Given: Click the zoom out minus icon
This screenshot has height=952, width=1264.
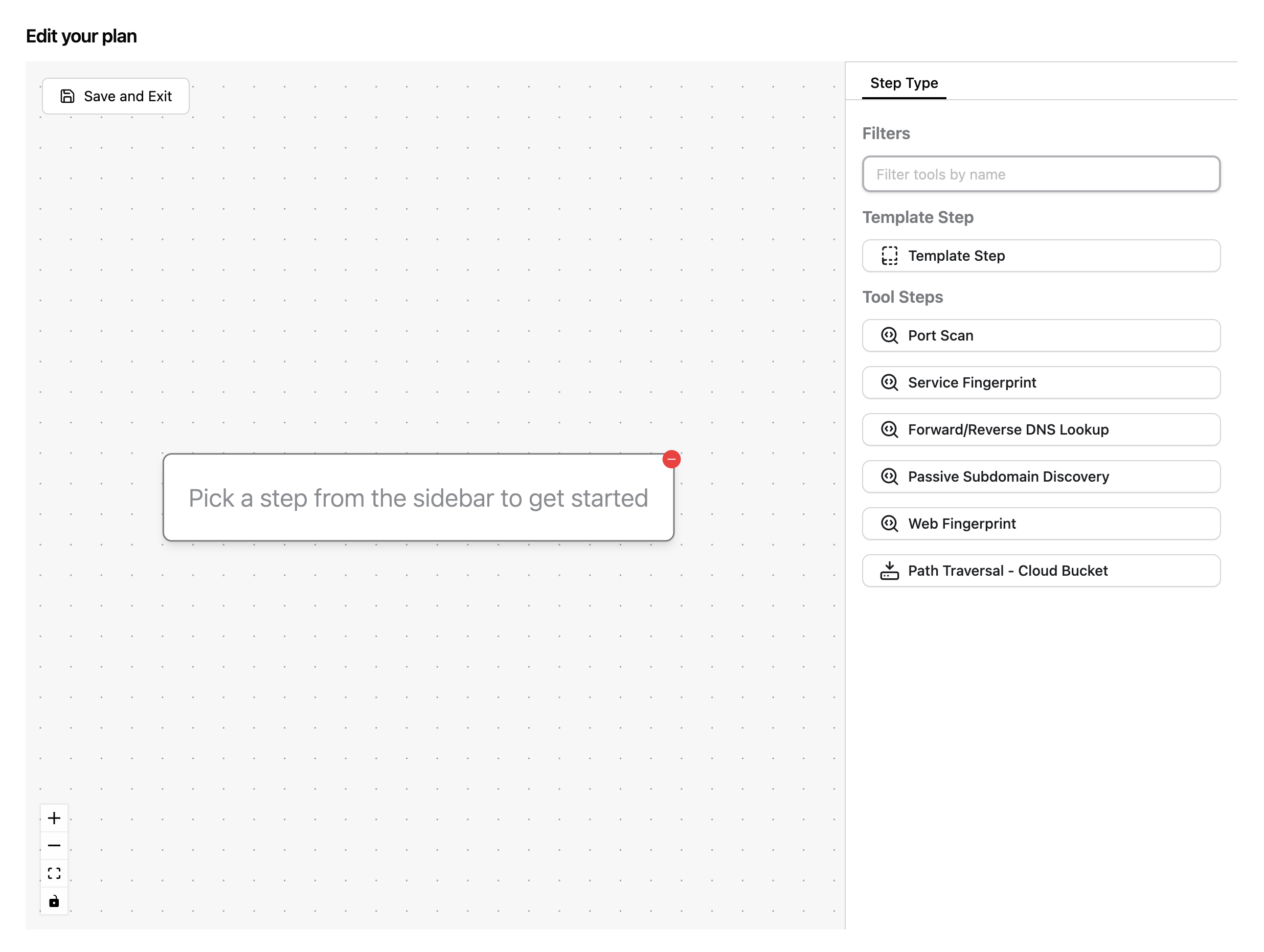Looking at the screenshot, I should coord(54,845).
